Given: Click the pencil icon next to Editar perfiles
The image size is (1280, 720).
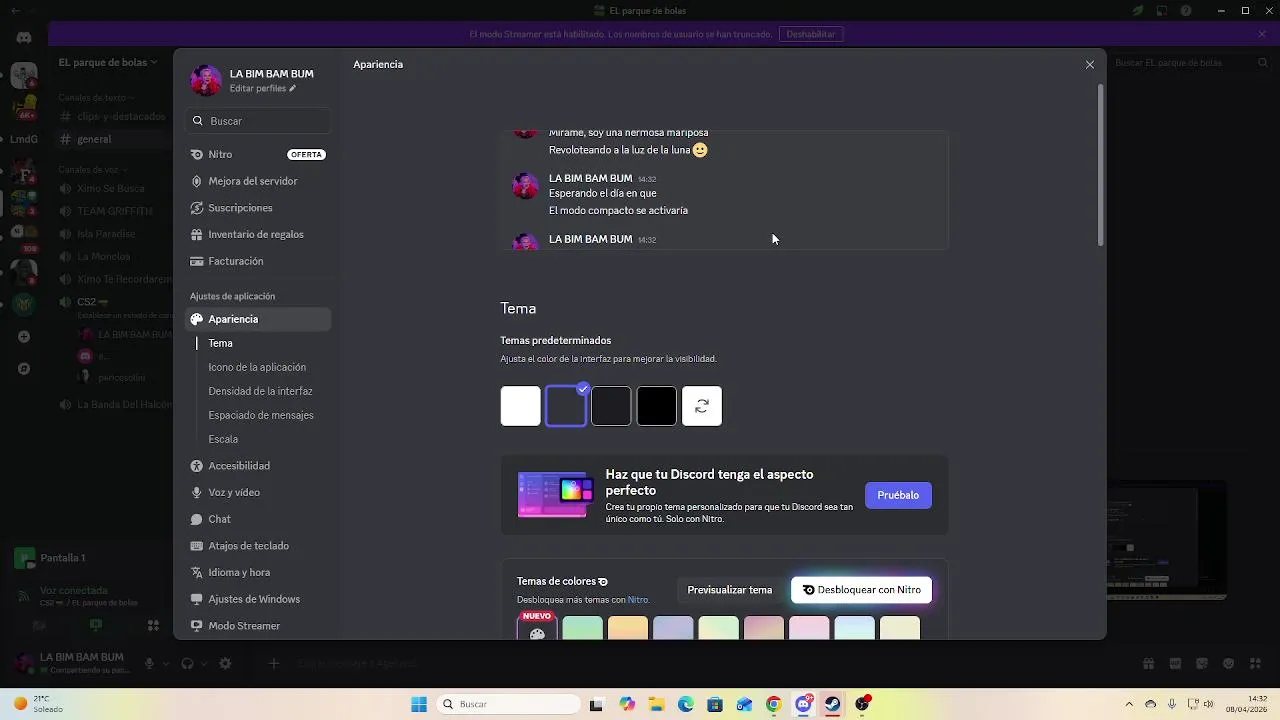Looking at the screenshot, I should click(x=293, y=89).
